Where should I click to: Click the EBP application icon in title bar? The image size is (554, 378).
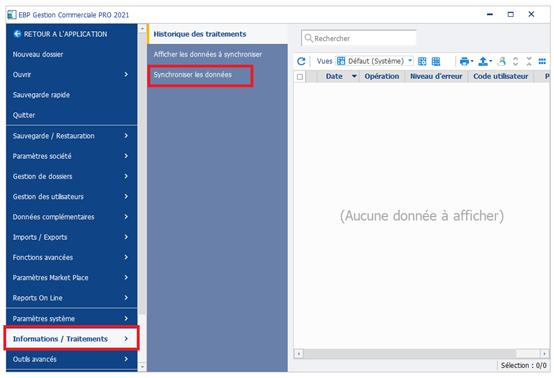click(x=12, y=15)
